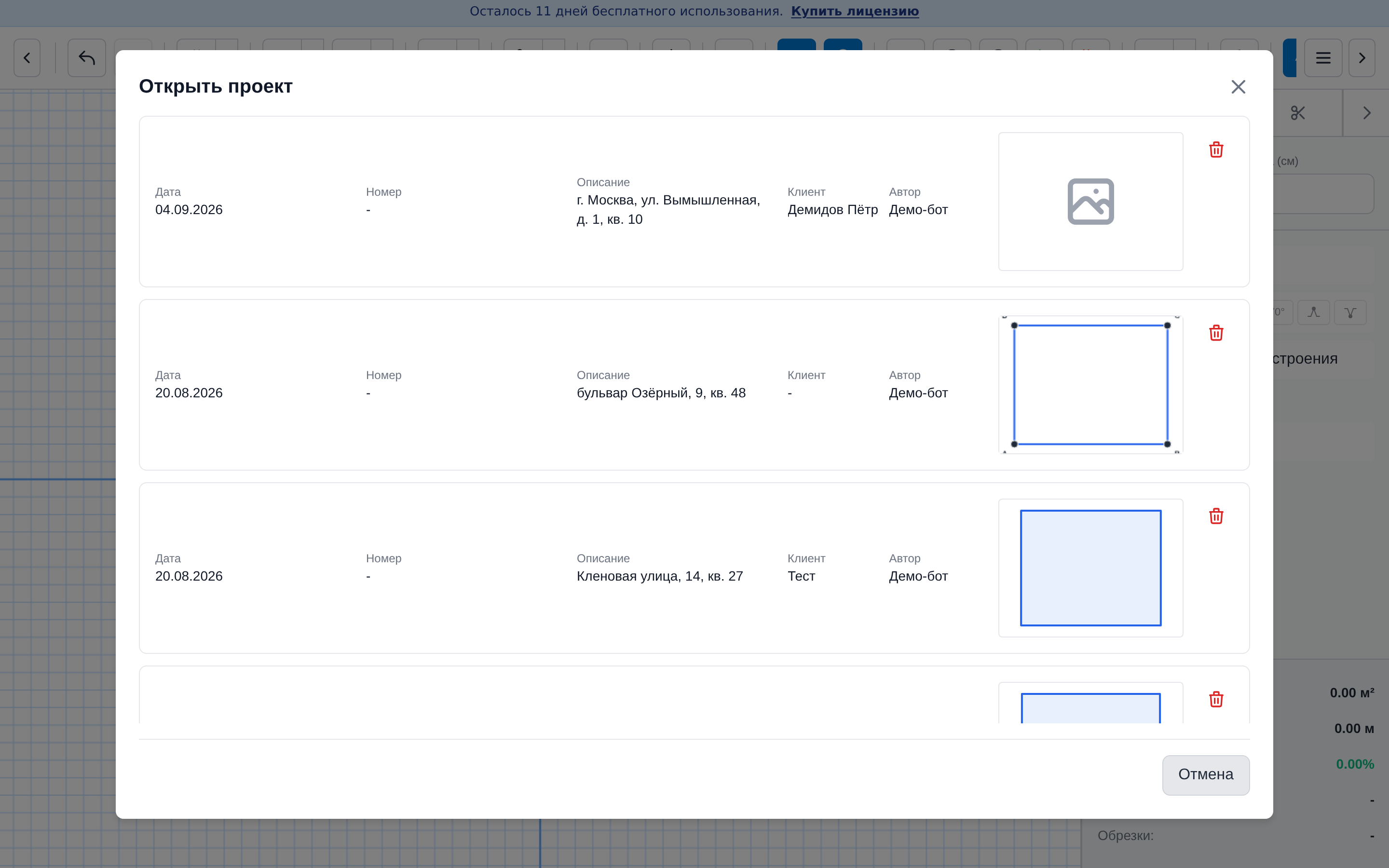Click the Отмена button
This screenshot has width=1389, height=868.
tap(1206, 774)
